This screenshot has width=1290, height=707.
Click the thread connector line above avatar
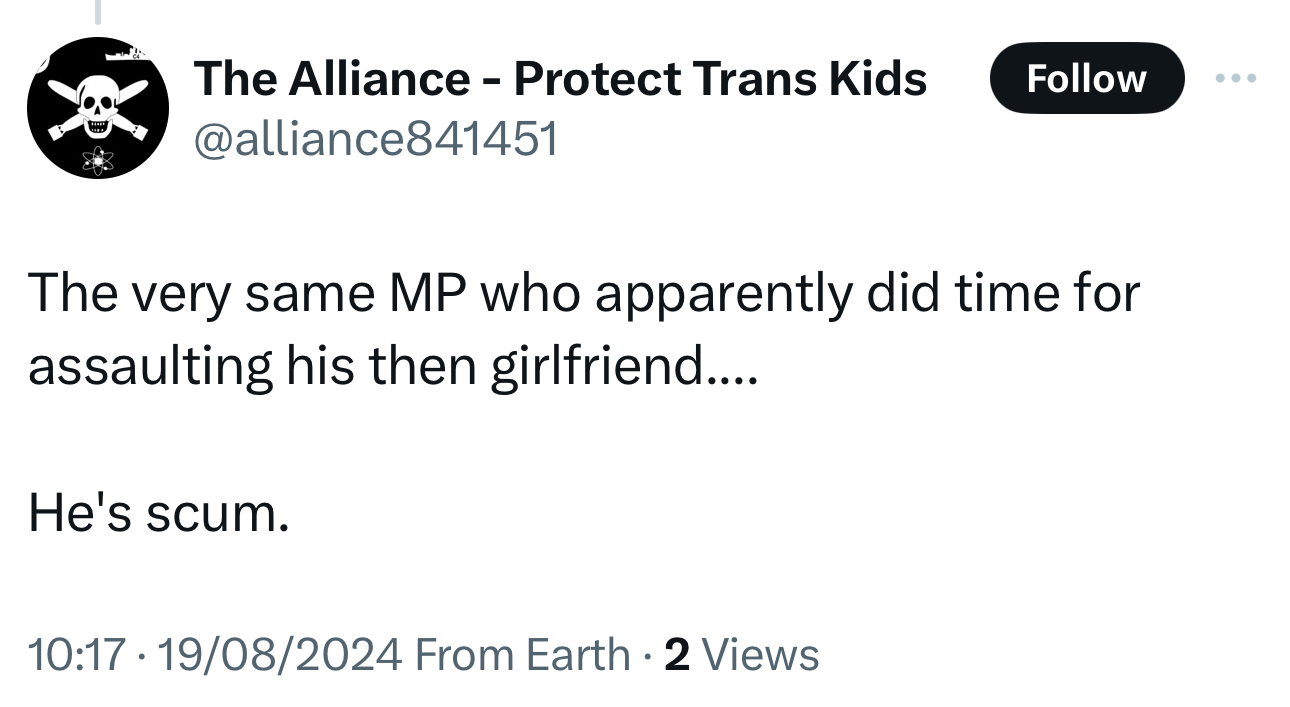click(x=98, y=10)
